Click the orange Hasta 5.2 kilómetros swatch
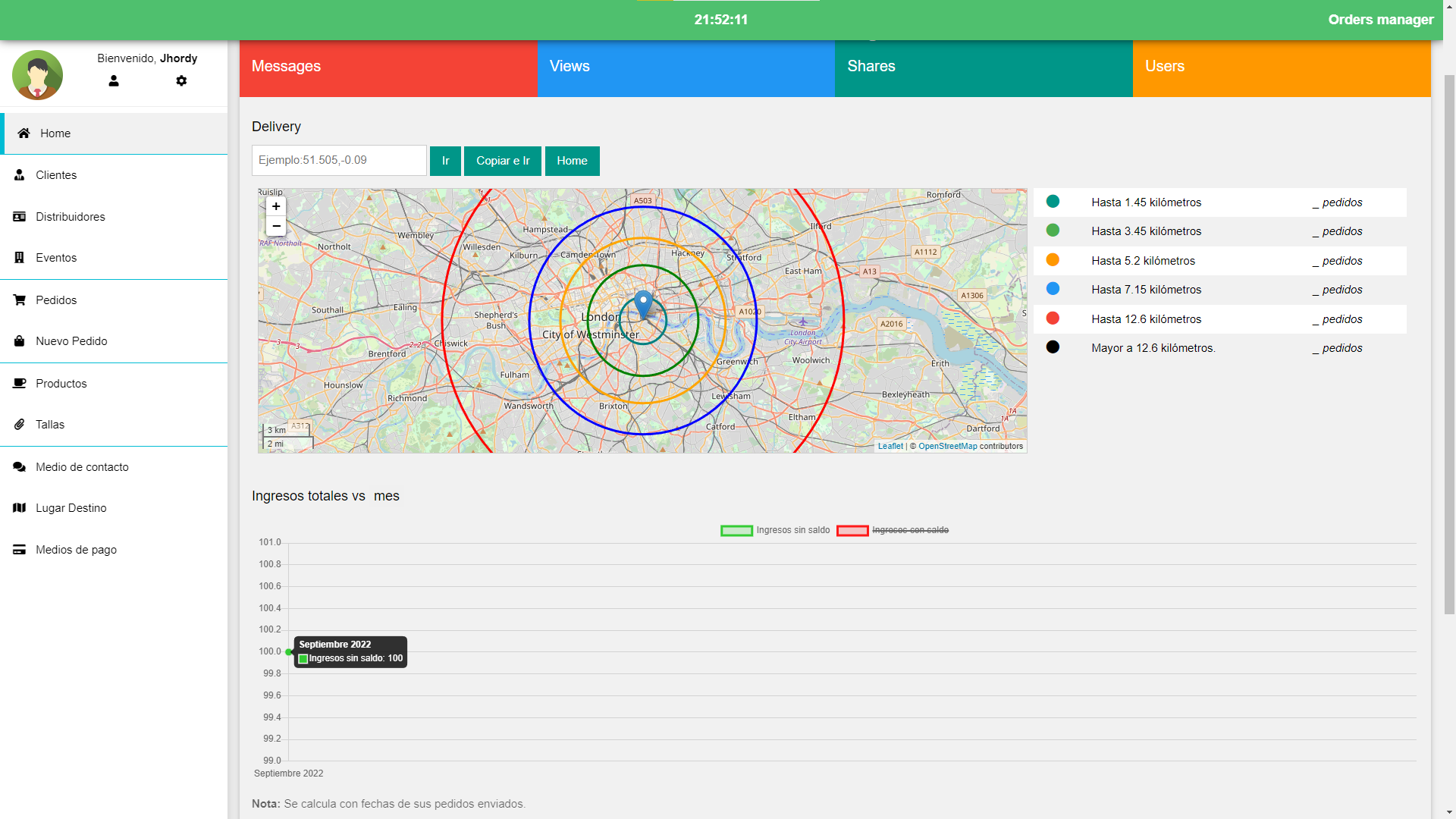 coord(1053,260)
